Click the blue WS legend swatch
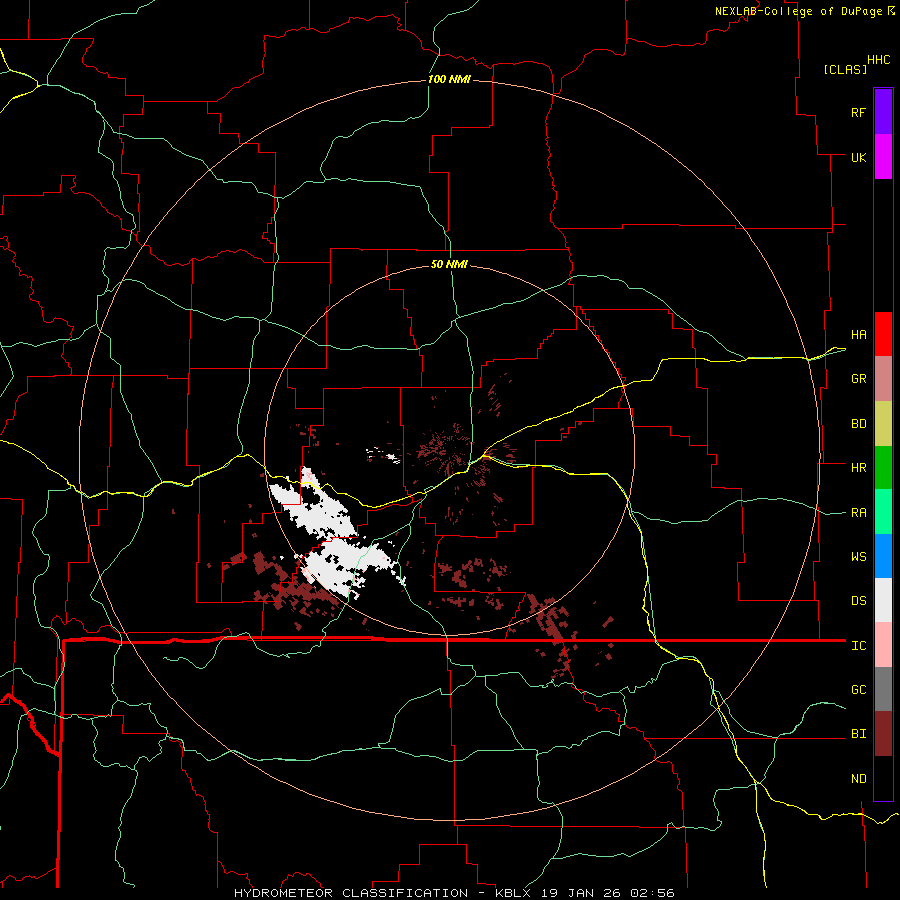 coord(883,556)
